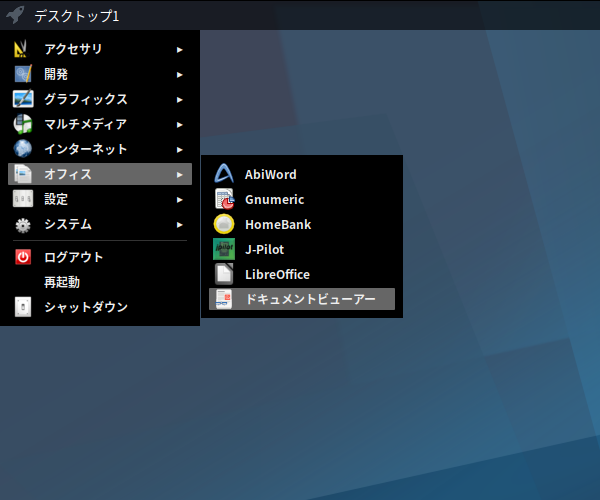Viewport: 600px width, 500px height.
Task: Select the オフィス menu label
Action: point(68,174)
